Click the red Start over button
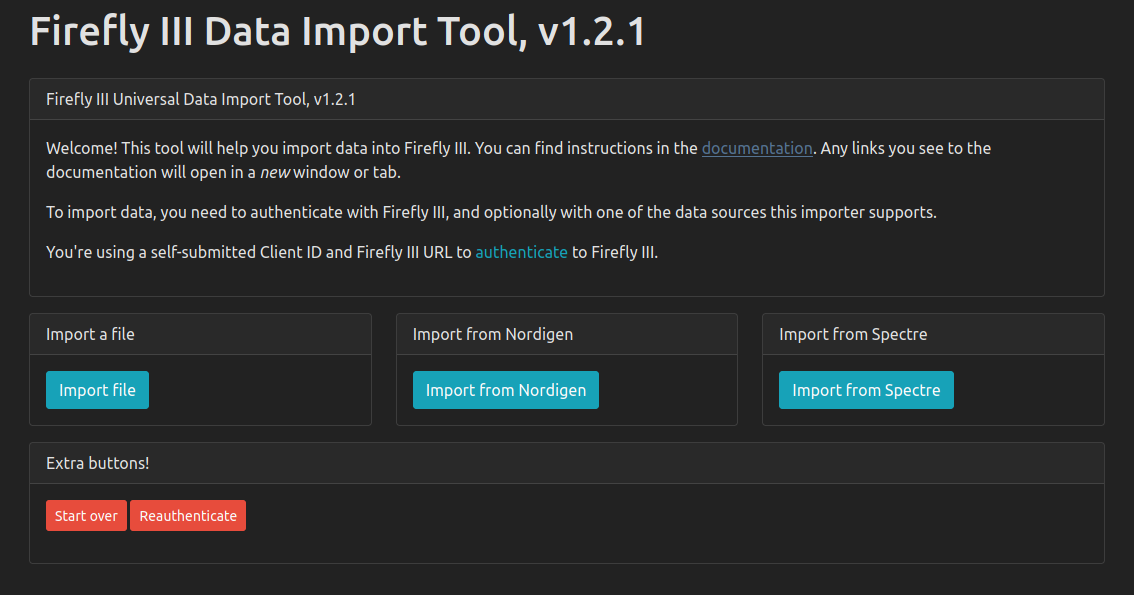This screenshot has height=595, width=1134. coord(86,515)
